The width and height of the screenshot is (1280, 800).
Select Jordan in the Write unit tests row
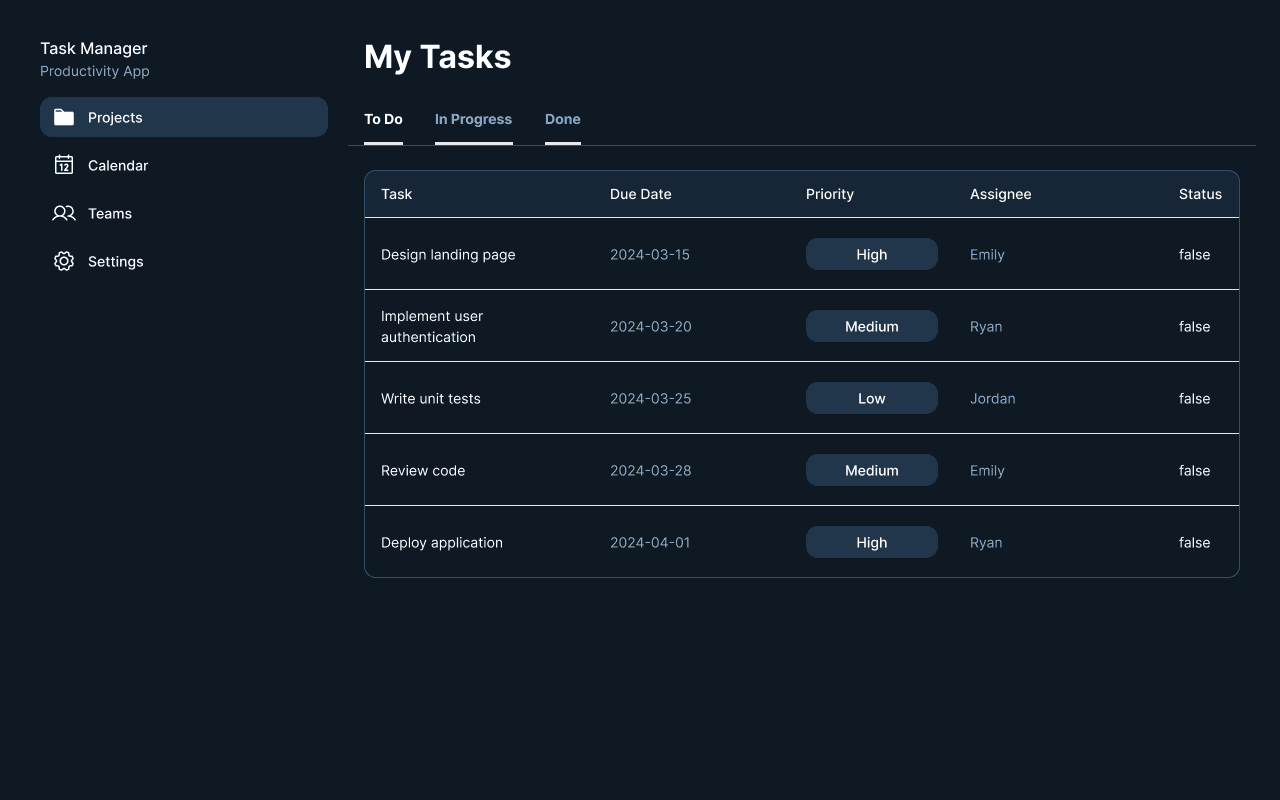coord(992,398)
